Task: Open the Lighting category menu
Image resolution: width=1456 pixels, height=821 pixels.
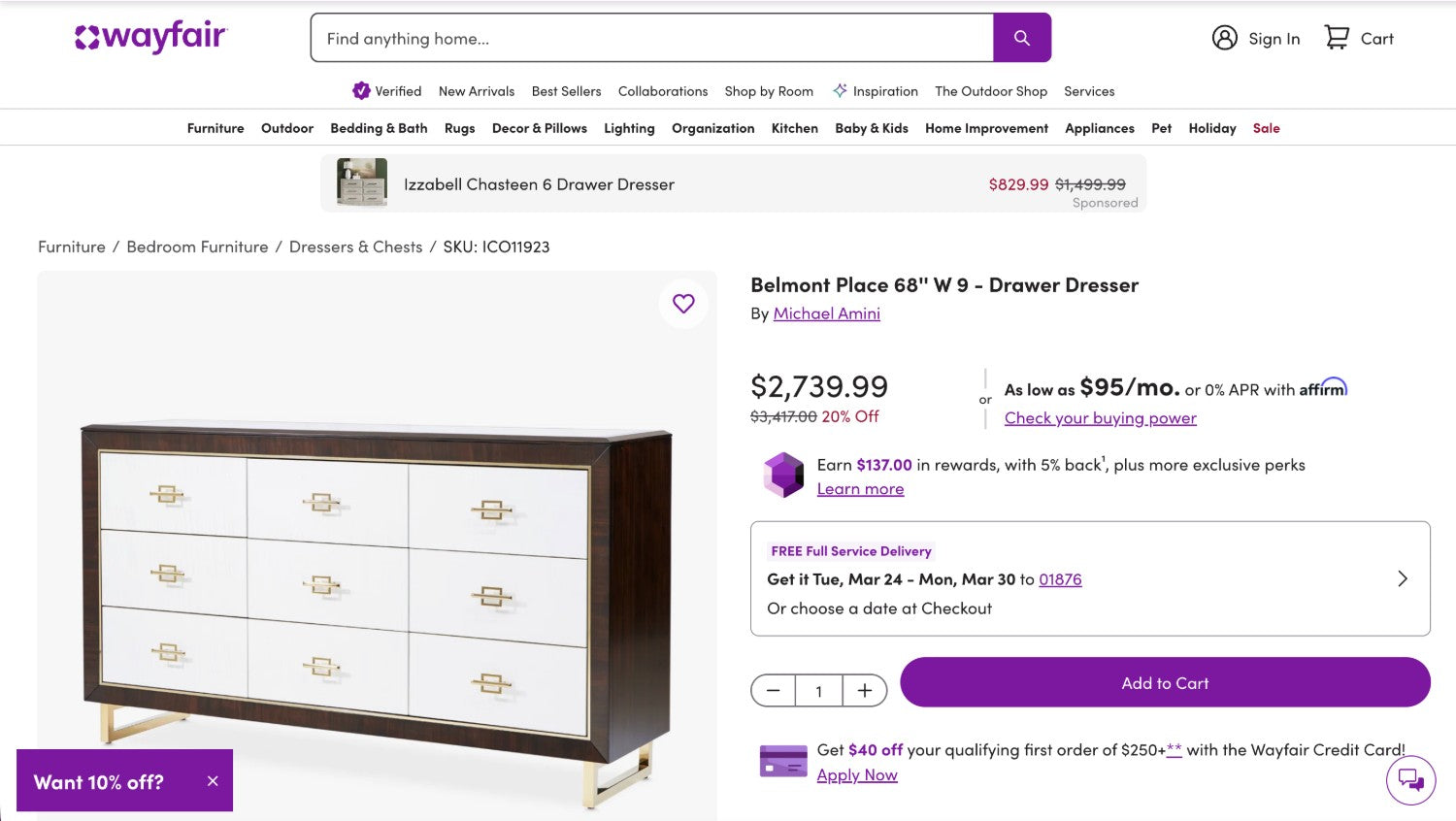Action: (629, 128)
